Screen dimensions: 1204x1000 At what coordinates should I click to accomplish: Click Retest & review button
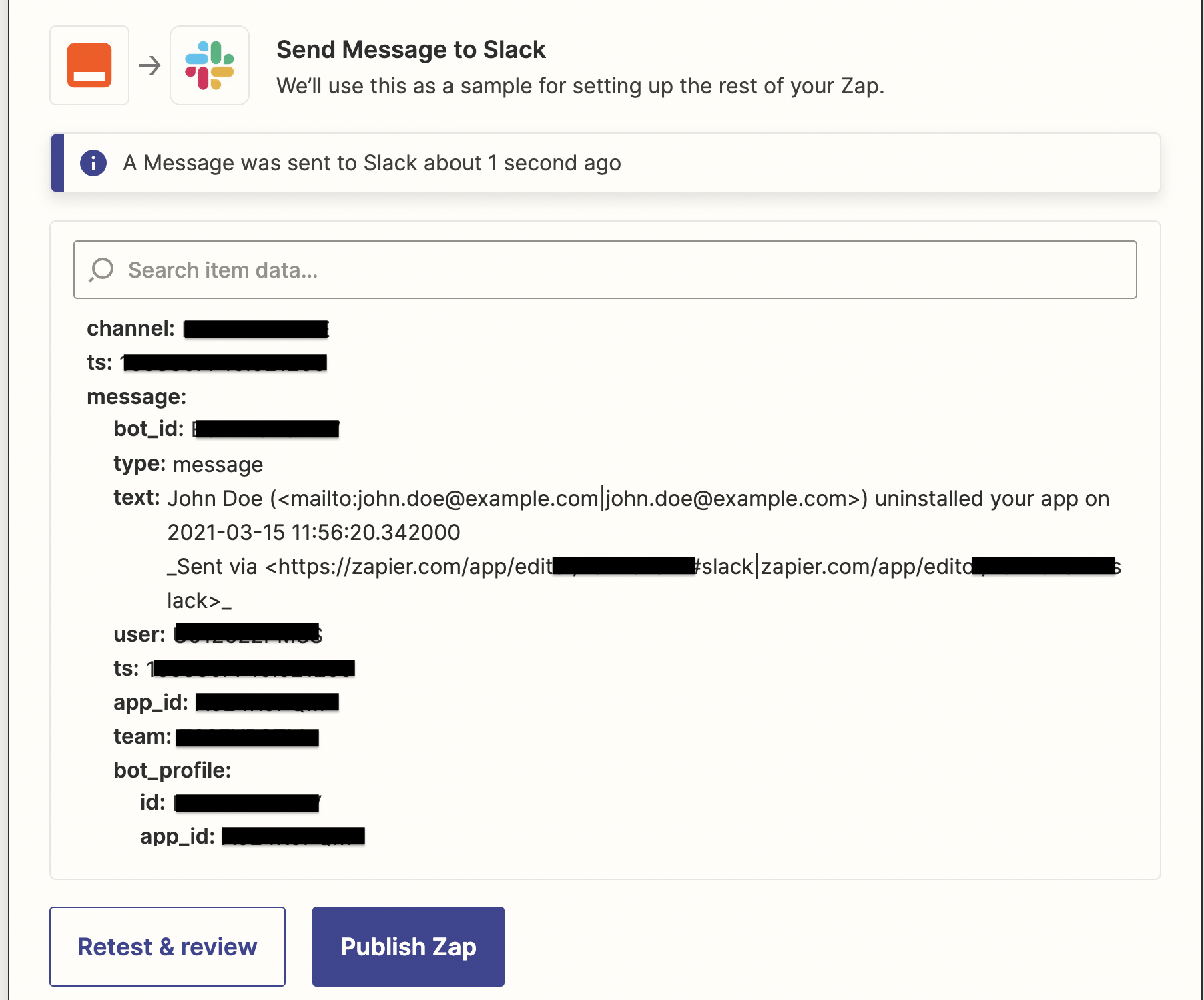168,946
